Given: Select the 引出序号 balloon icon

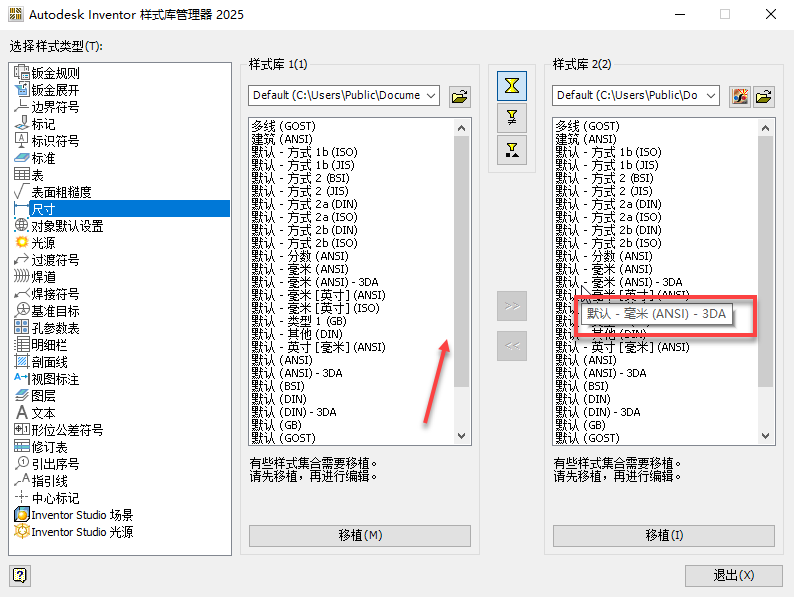Looking at the screenshot, I should coord(21,463).
